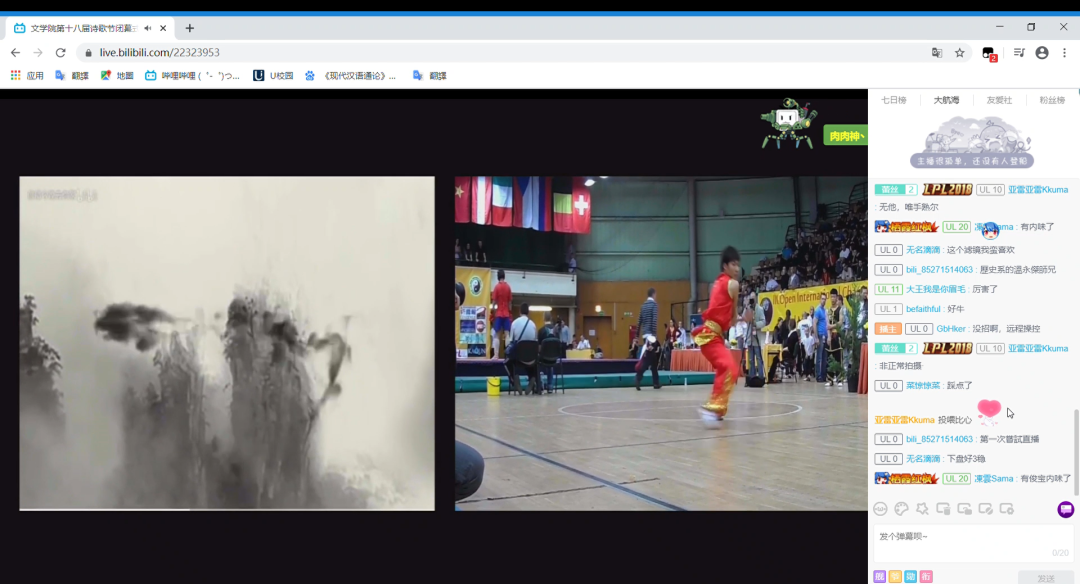Switch to the 七日榜 tab
The image size is (1080, 584).
pos(893,100)
